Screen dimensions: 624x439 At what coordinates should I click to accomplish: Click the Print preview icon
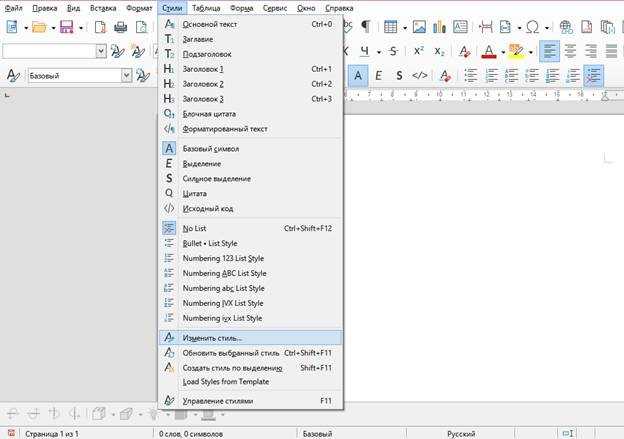pyautogui.click(x=141, y=27)
